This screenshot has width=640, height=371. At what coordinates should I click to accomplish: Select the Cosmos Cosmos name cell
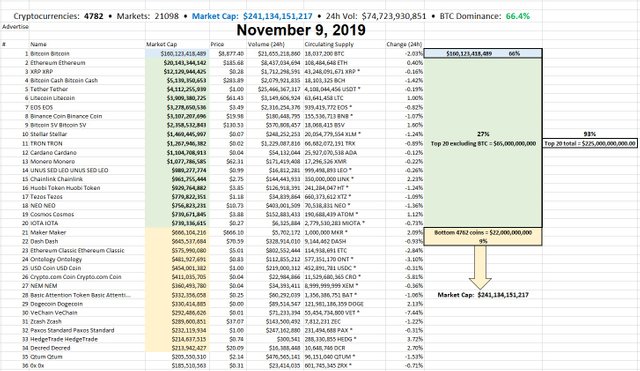tap(52, 214)
